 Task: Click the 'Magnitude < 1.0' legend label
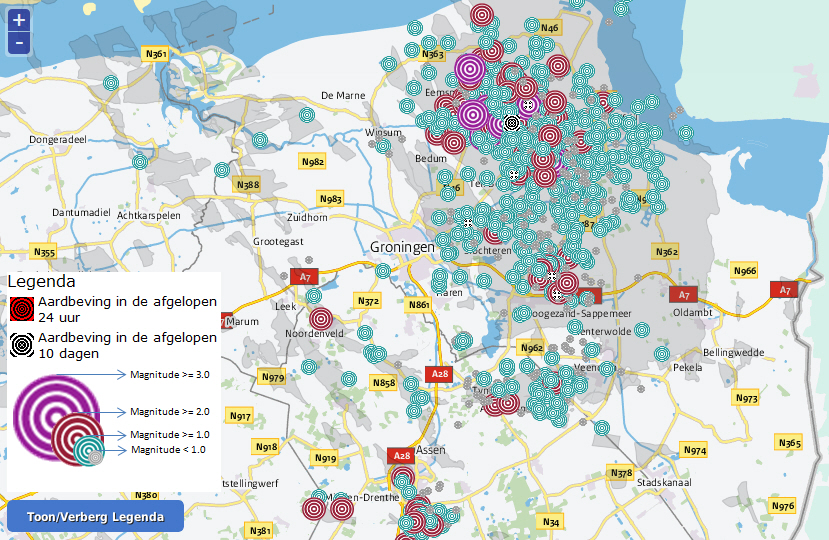click(x=168, y=450)
